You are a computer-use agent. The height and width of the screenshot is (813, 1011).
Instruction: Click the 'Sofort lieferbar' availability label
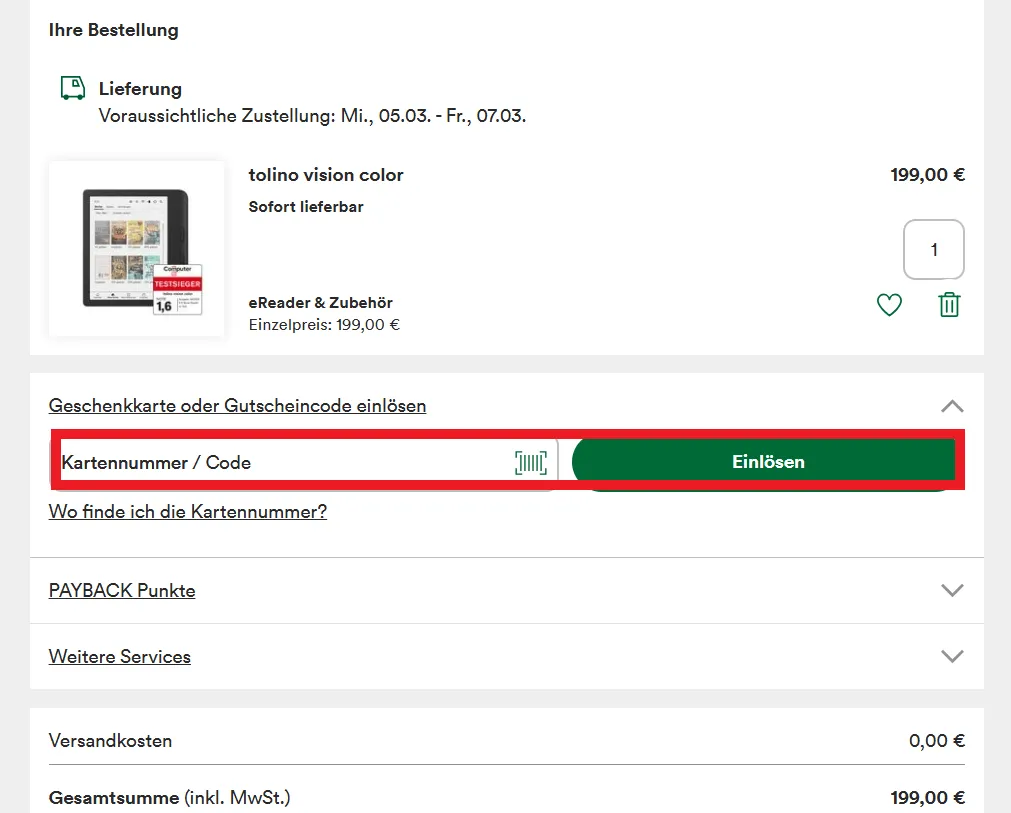click(x=305, y=207)
